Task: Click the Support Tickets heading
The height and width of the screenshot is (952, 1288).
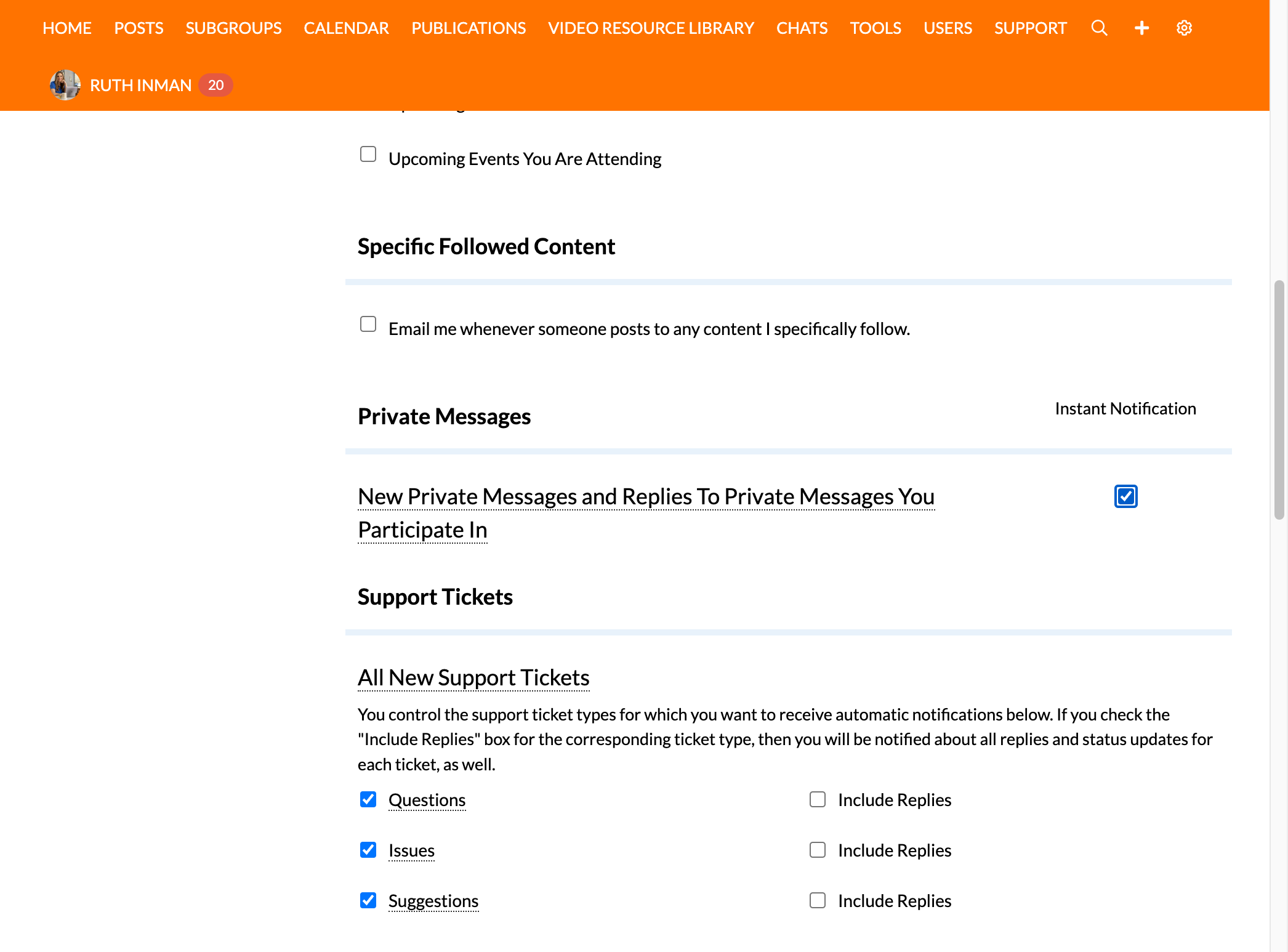Action: [435, 597]
